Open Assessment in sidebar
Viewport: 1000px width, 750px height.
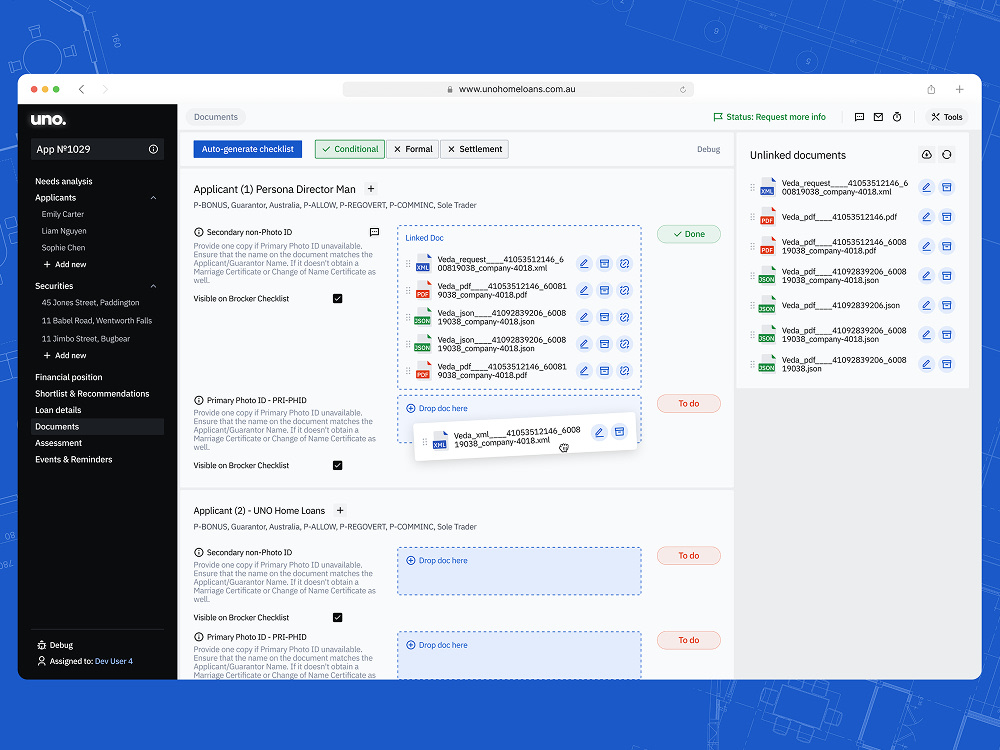click(59, 443)
